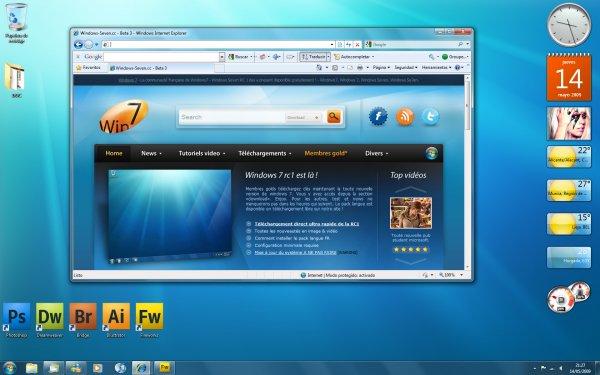The image size is (600, 375).
Task: Open the Página menu dropdown
Action: pos(381,68)
